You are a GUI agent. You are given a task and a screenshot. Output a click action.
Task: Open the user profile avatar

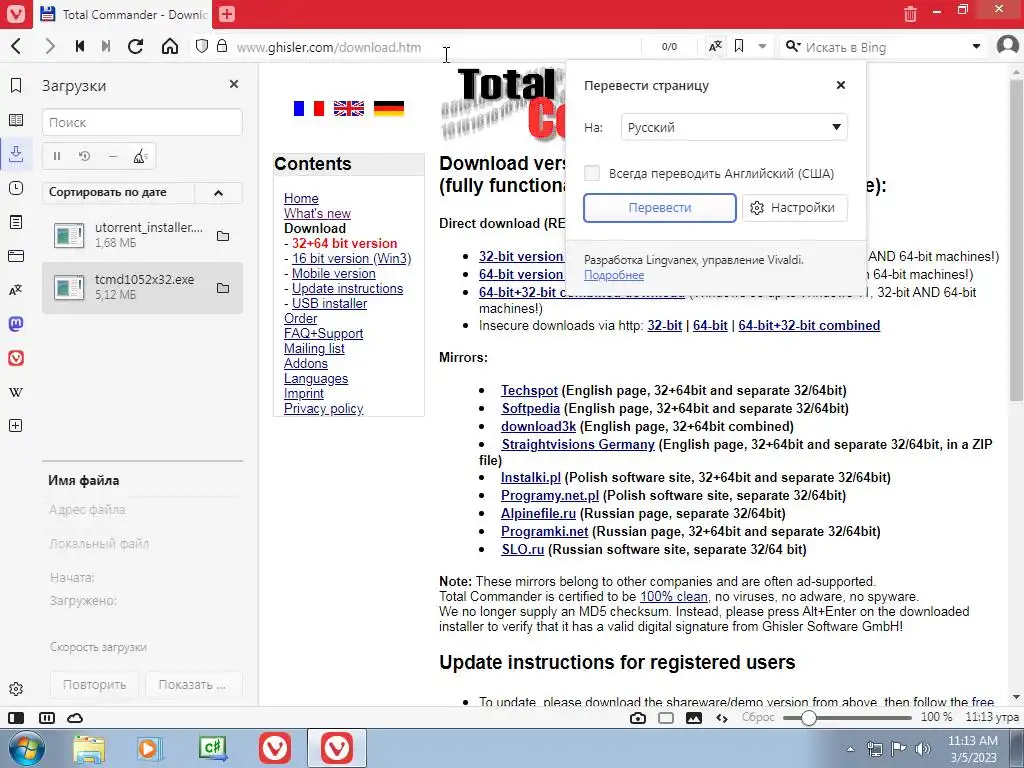pyautogui.click(x=1008, y=46)
